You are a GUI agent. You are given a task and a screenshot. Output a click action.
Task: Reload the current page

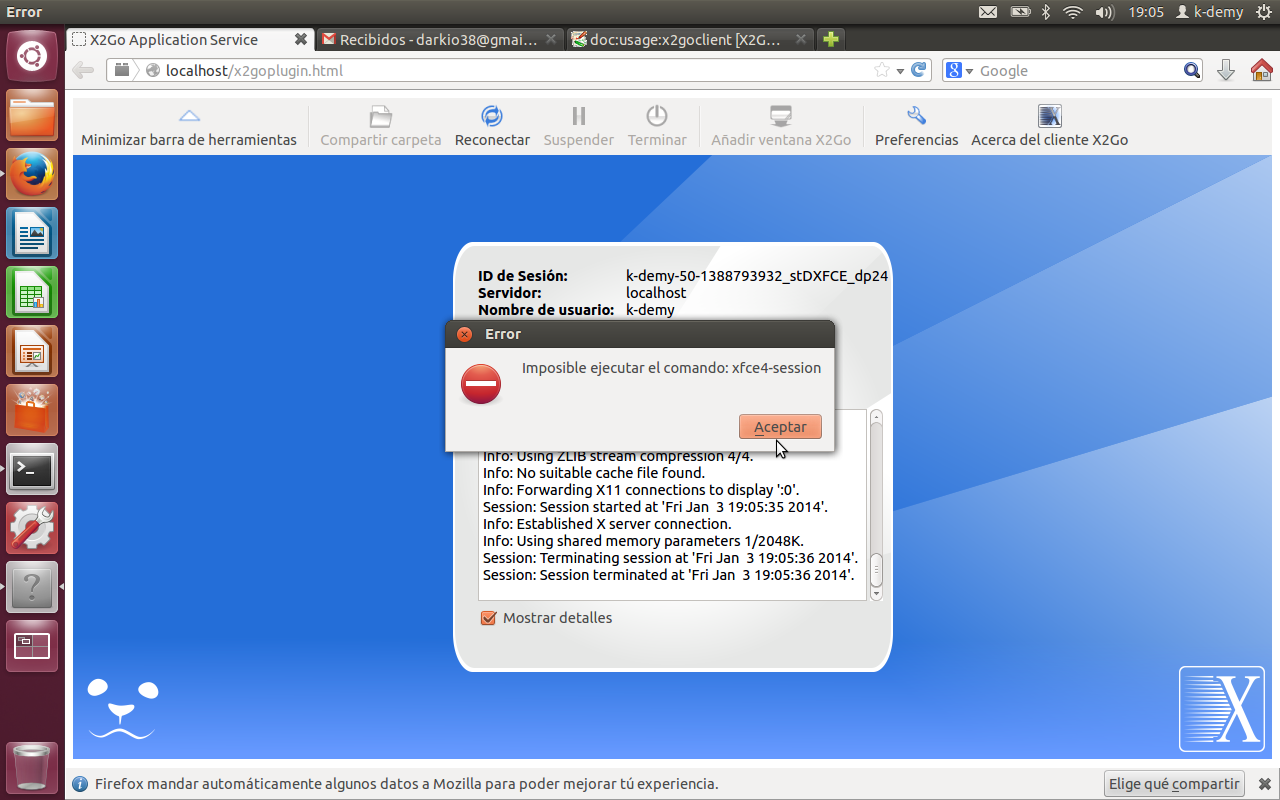(x=920, y=71)
